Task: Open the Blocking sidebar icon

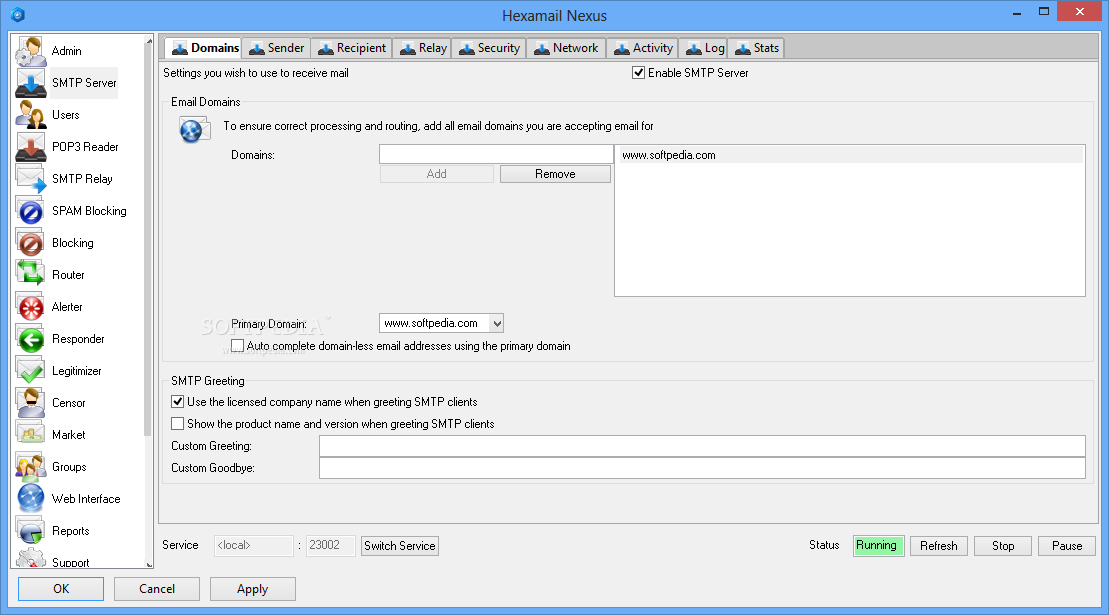Action: point(30,243)
